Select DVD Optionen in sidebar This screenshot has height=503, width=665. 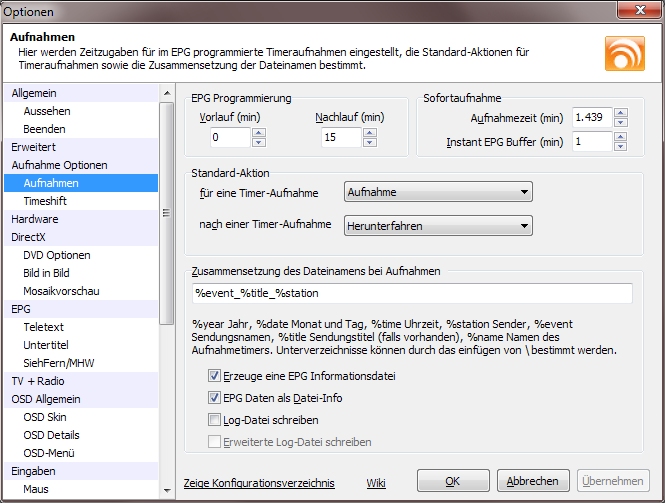[x=57, y=255]
